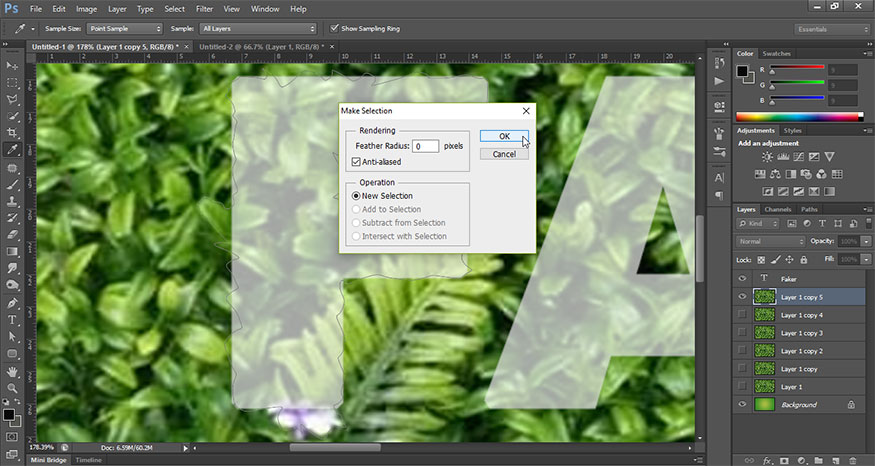Choose the Move tool
Image resolution: width=875 pixels, height=466 pixels.
tap(13, 64)
